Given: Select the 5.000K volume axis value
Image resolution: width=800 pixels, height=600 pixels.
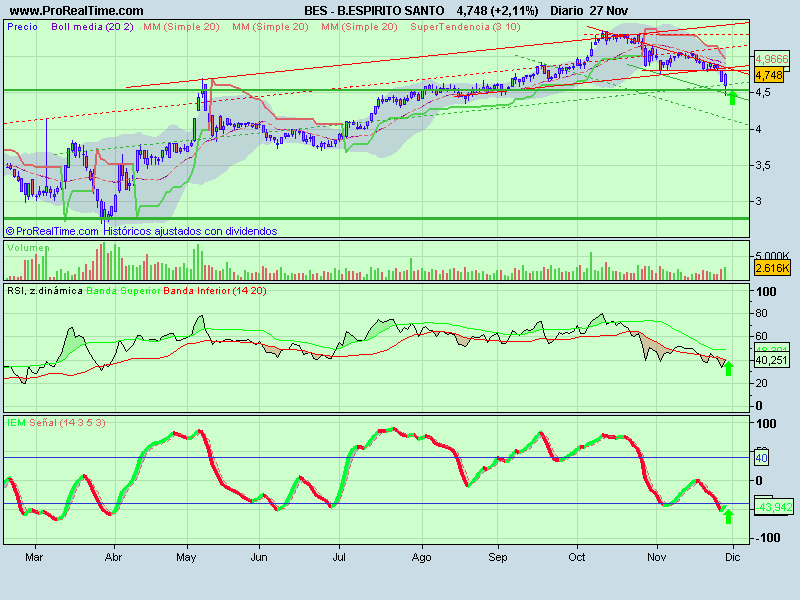Looking at the screenshot, I should click(x=772, y=256).
